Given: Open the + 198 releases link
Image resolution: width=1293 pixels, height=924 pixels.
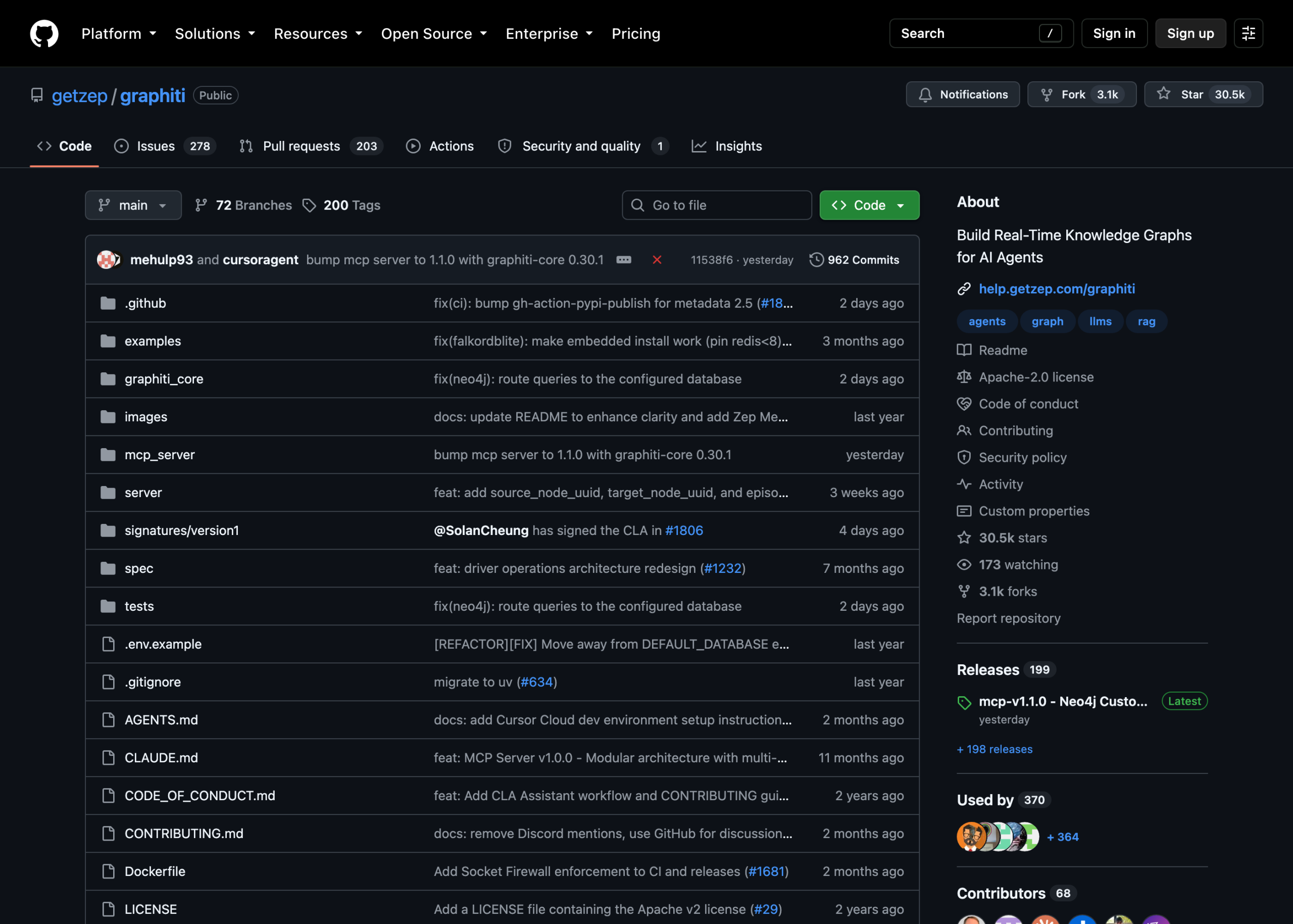Looking at the screenshot, I should (x=994, y=749).
